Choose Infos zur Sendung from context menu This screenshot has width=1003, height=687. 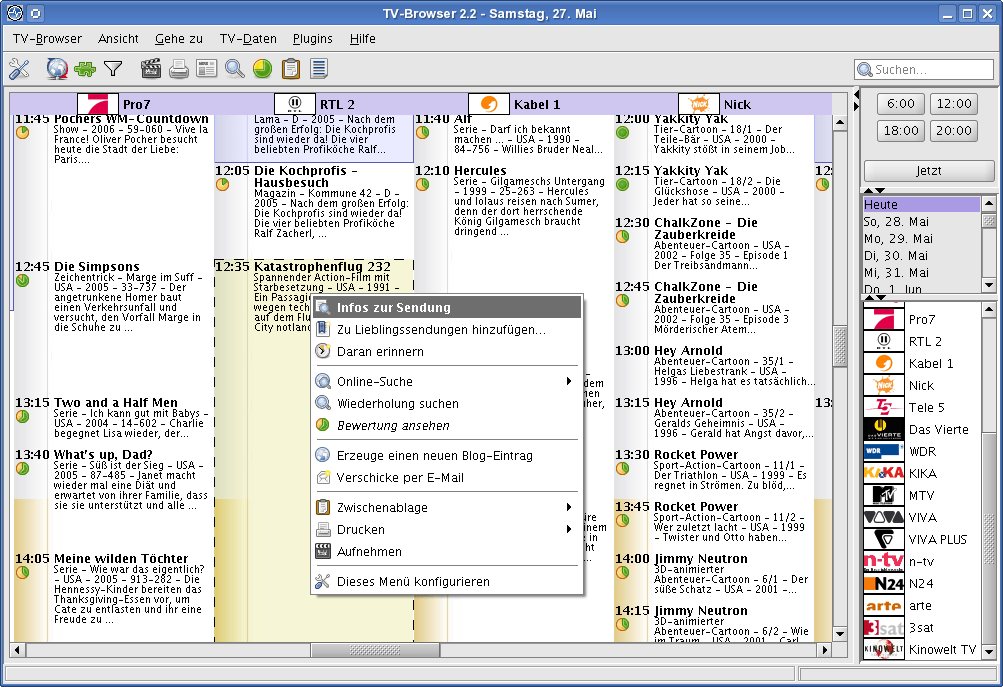pyautogui.click(x=447, y=308)
